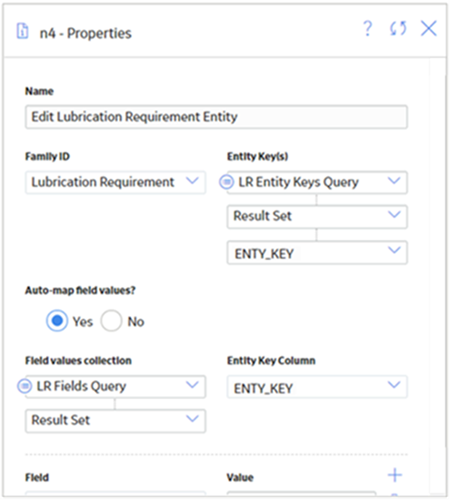Open the Result Set dropdown under Entity Key(s)
The image size is (450, 500).
pyautogui.click(x=317, y=217)
